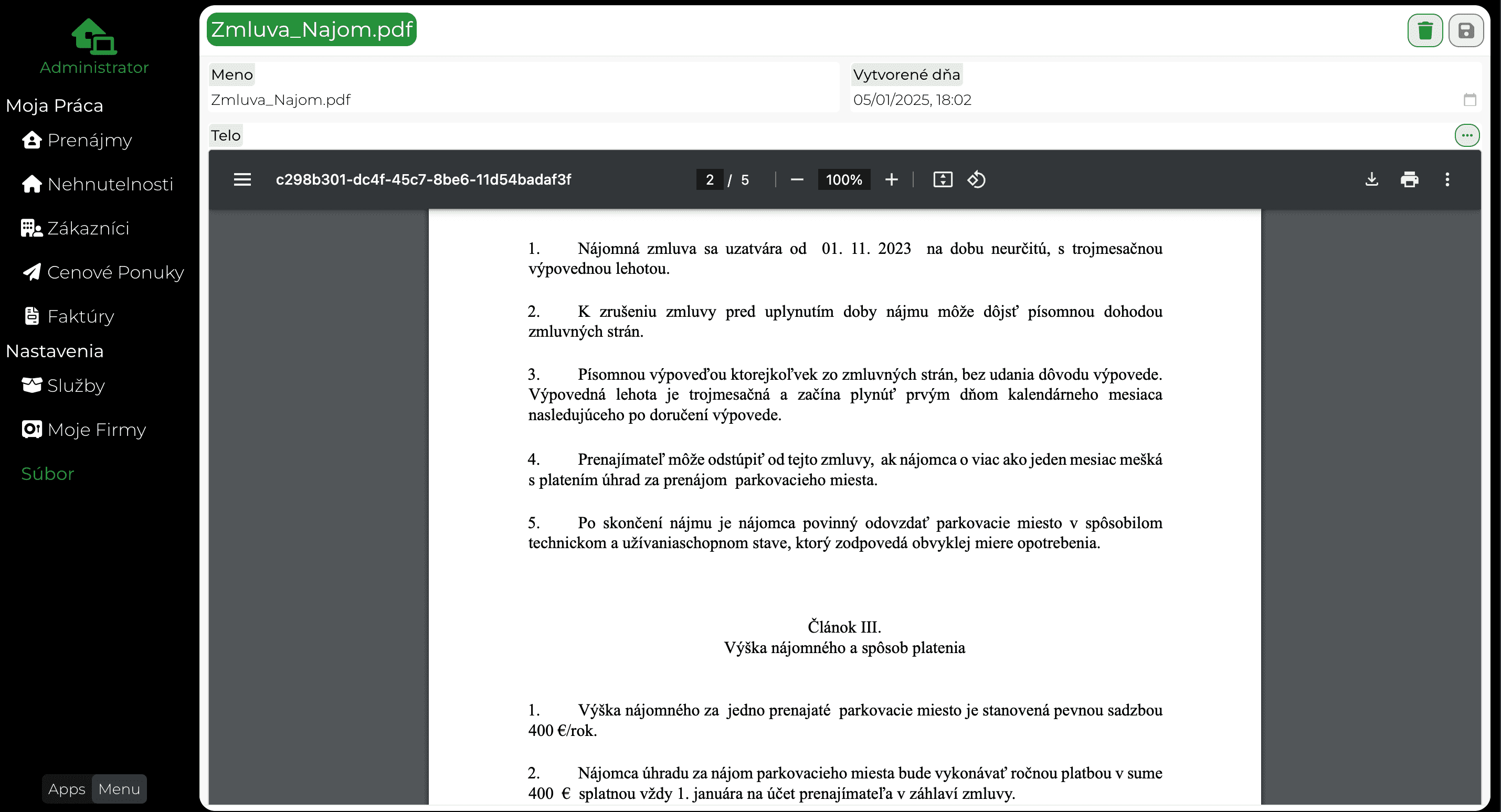Click the Prenájmy house-user icon
1501x812 pixels.
[31, 140]
